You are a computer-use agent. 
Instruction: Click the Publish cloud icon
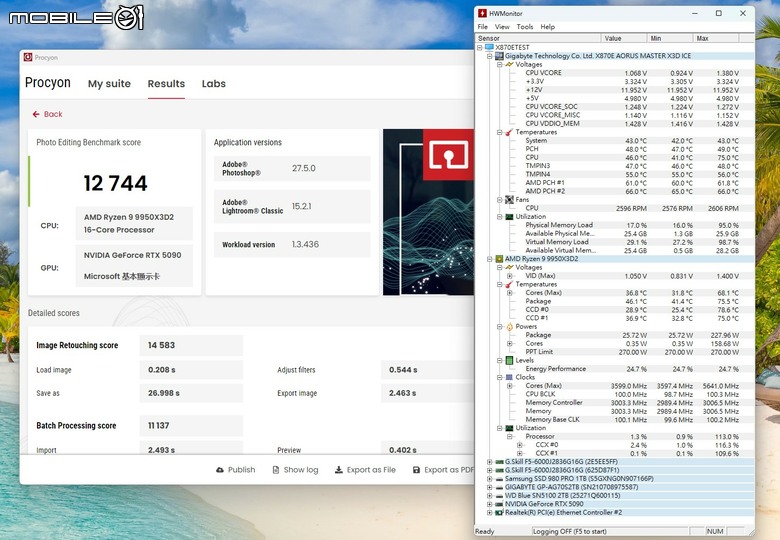220,470
